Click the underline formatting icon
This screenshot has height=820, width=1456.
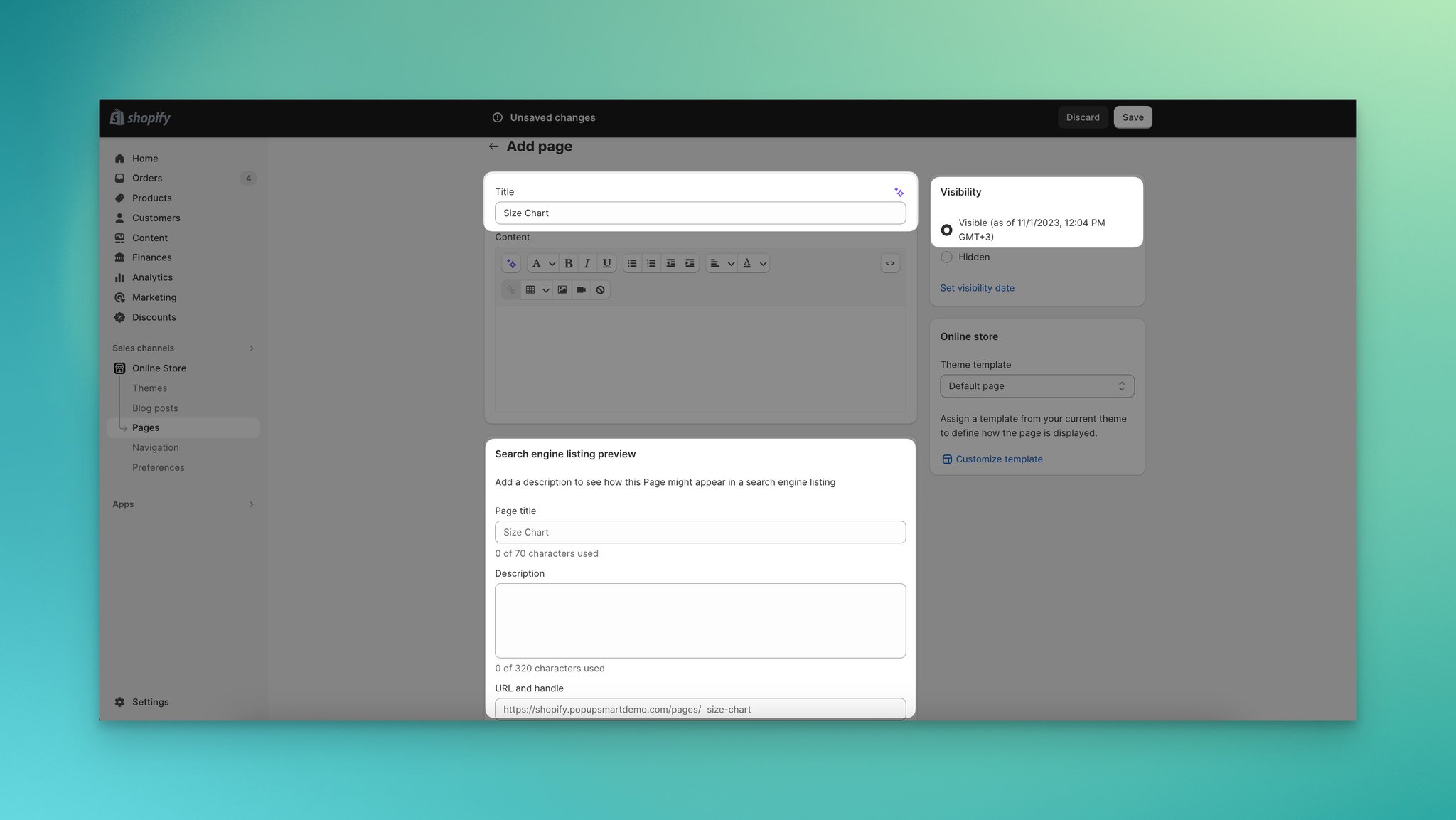(606, 263)
